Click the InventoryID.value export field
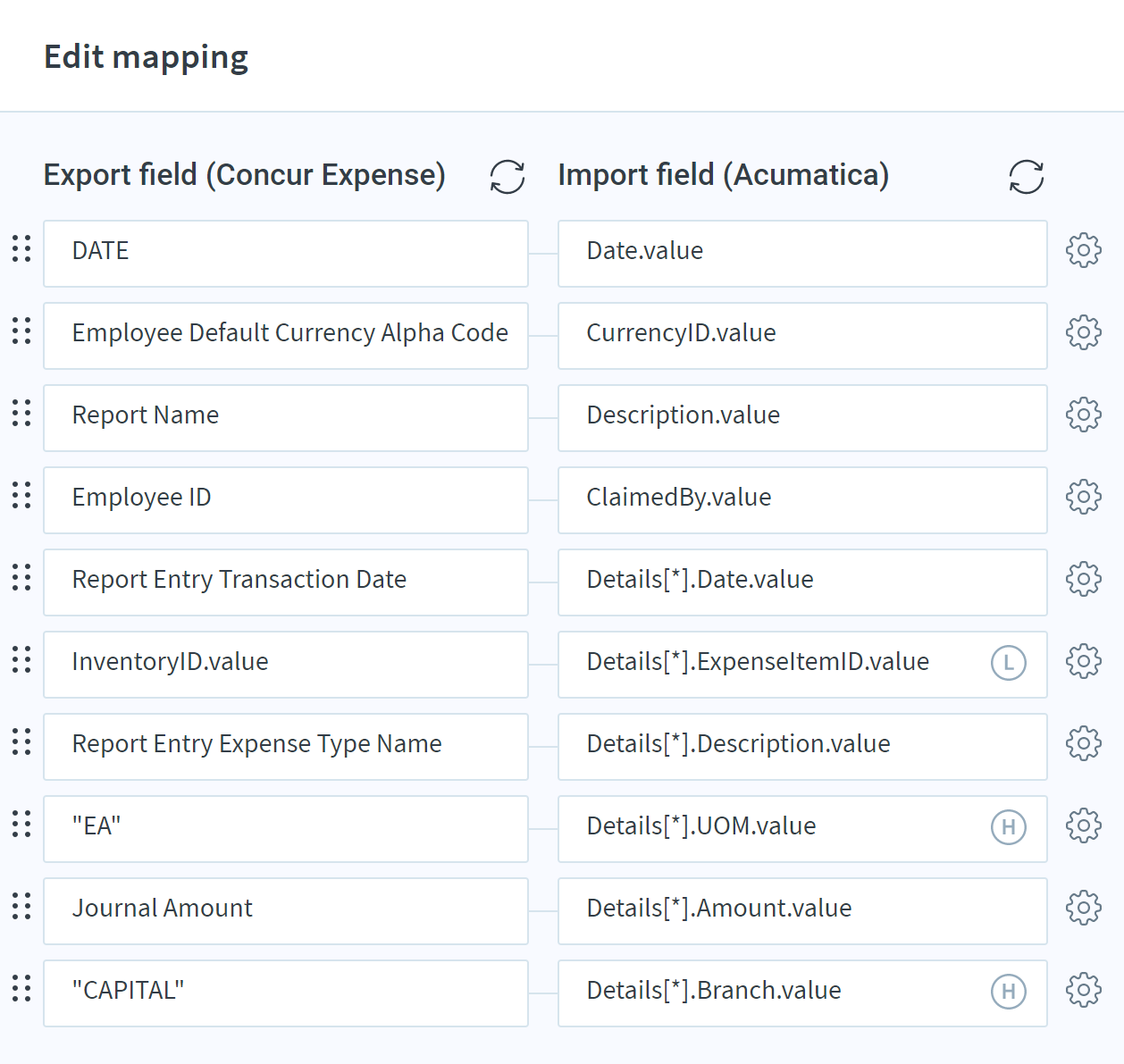 (286, 665)
